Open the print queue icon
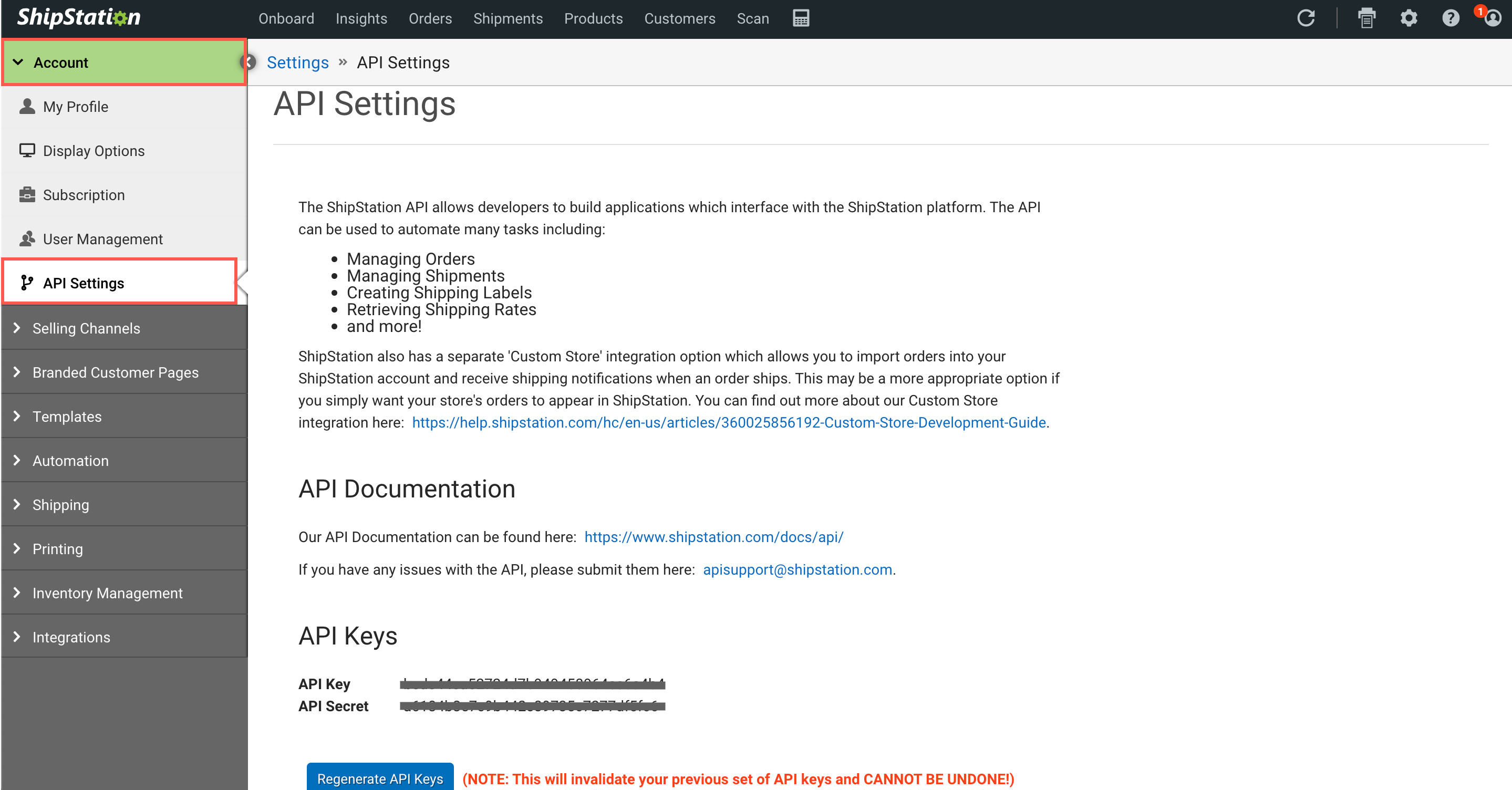 click(x=1367, y=18)
